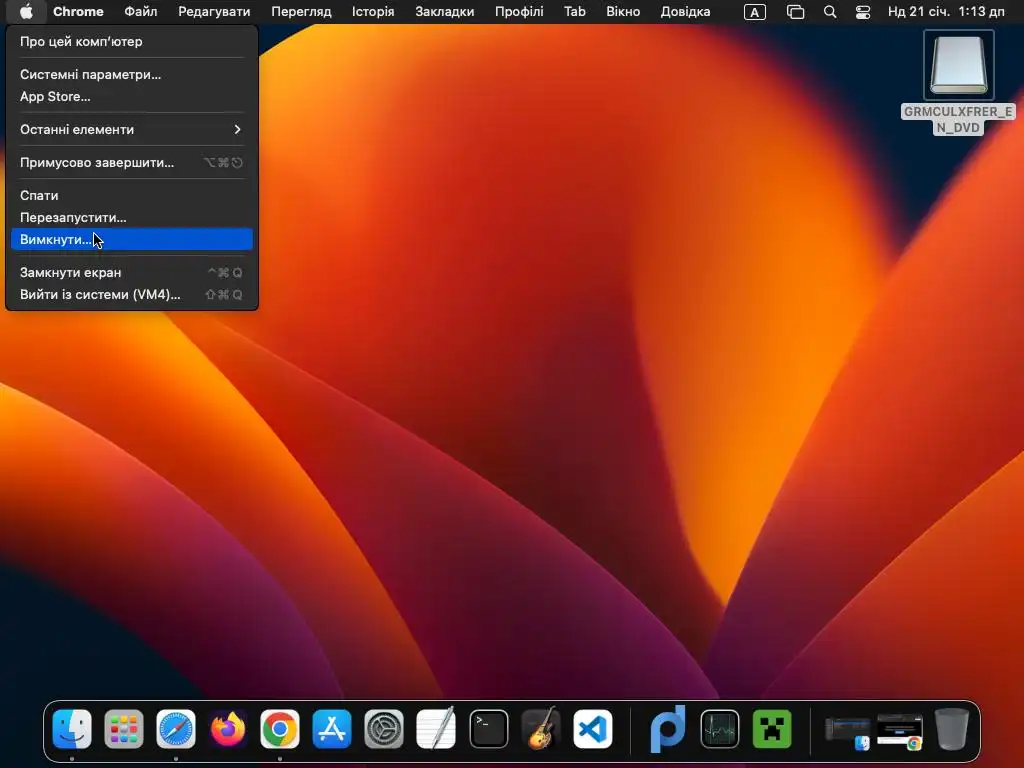
Task: Choose Примусово завершити… entry
Action: [x=131, y=163]
